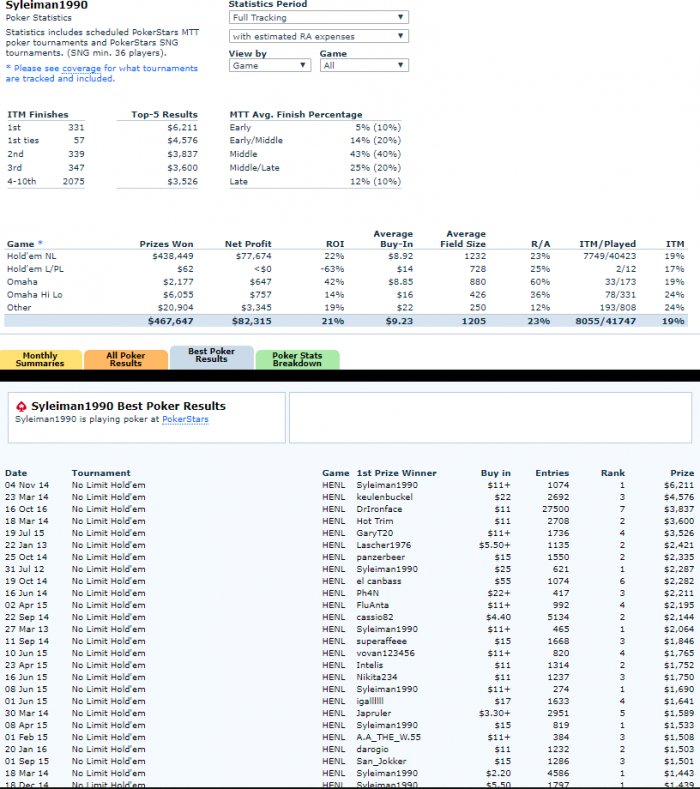The width and height of the screenshot is (700, 789).
Task: Click the blue asterisk next to Game header
Action: coord(40,244)
